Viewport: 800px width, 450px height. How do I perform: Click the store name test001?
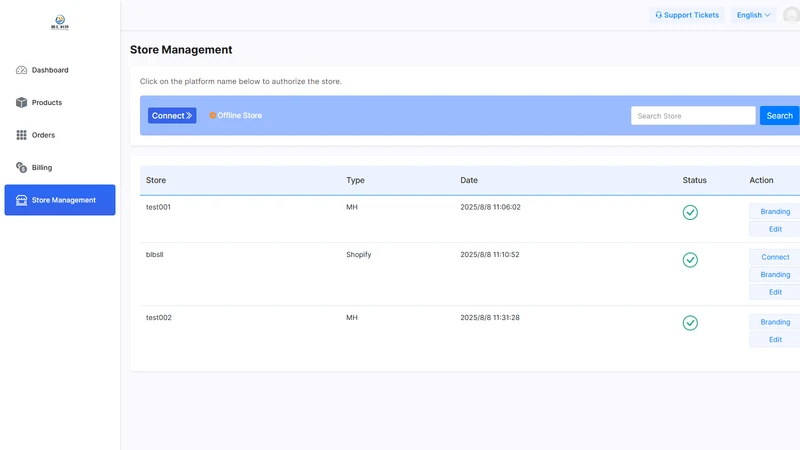coord(158,207)
